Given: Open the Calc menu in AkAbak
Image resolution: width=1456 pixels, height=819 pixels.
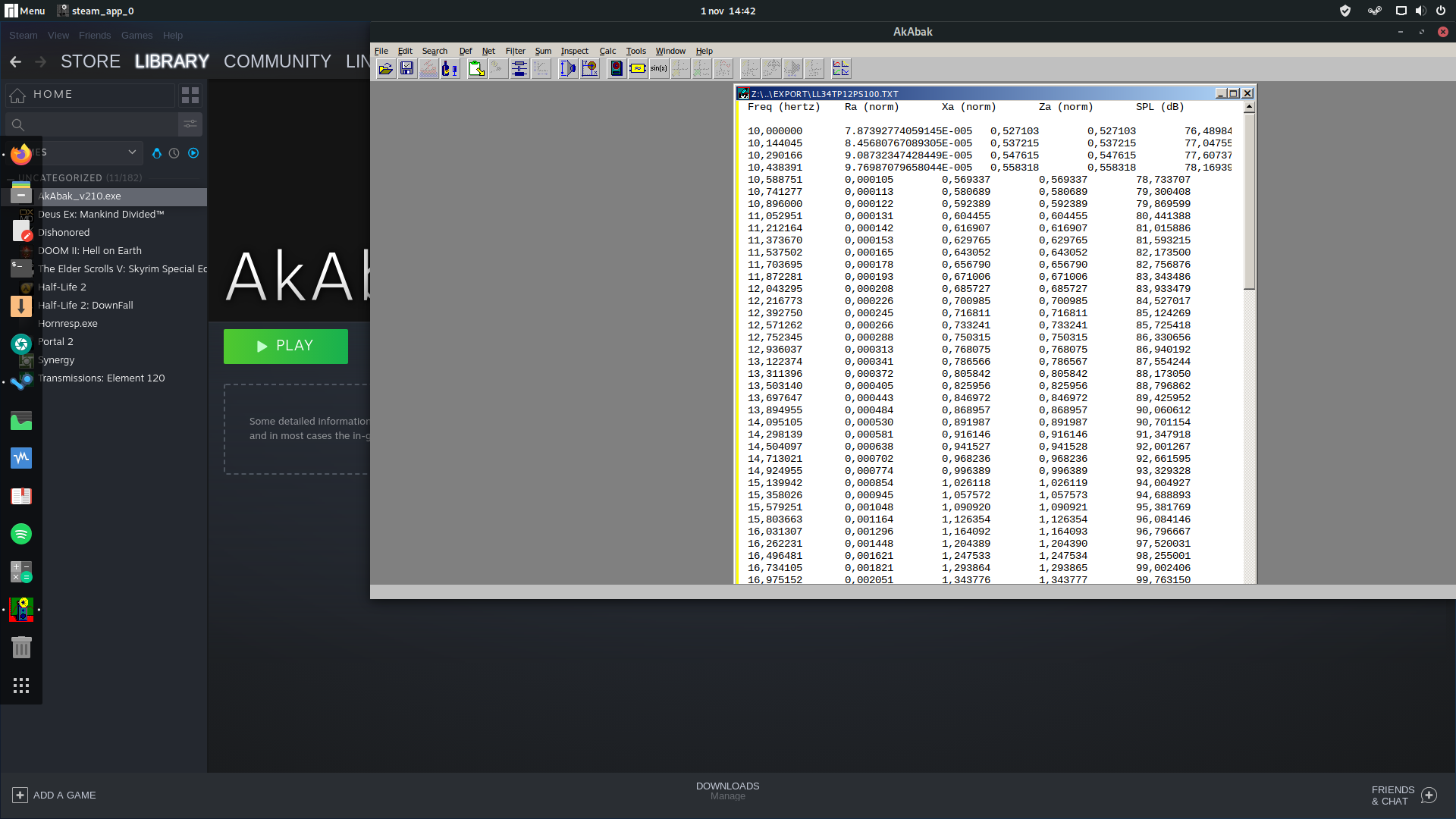Looking at the screenshot, I should (607, 52).
